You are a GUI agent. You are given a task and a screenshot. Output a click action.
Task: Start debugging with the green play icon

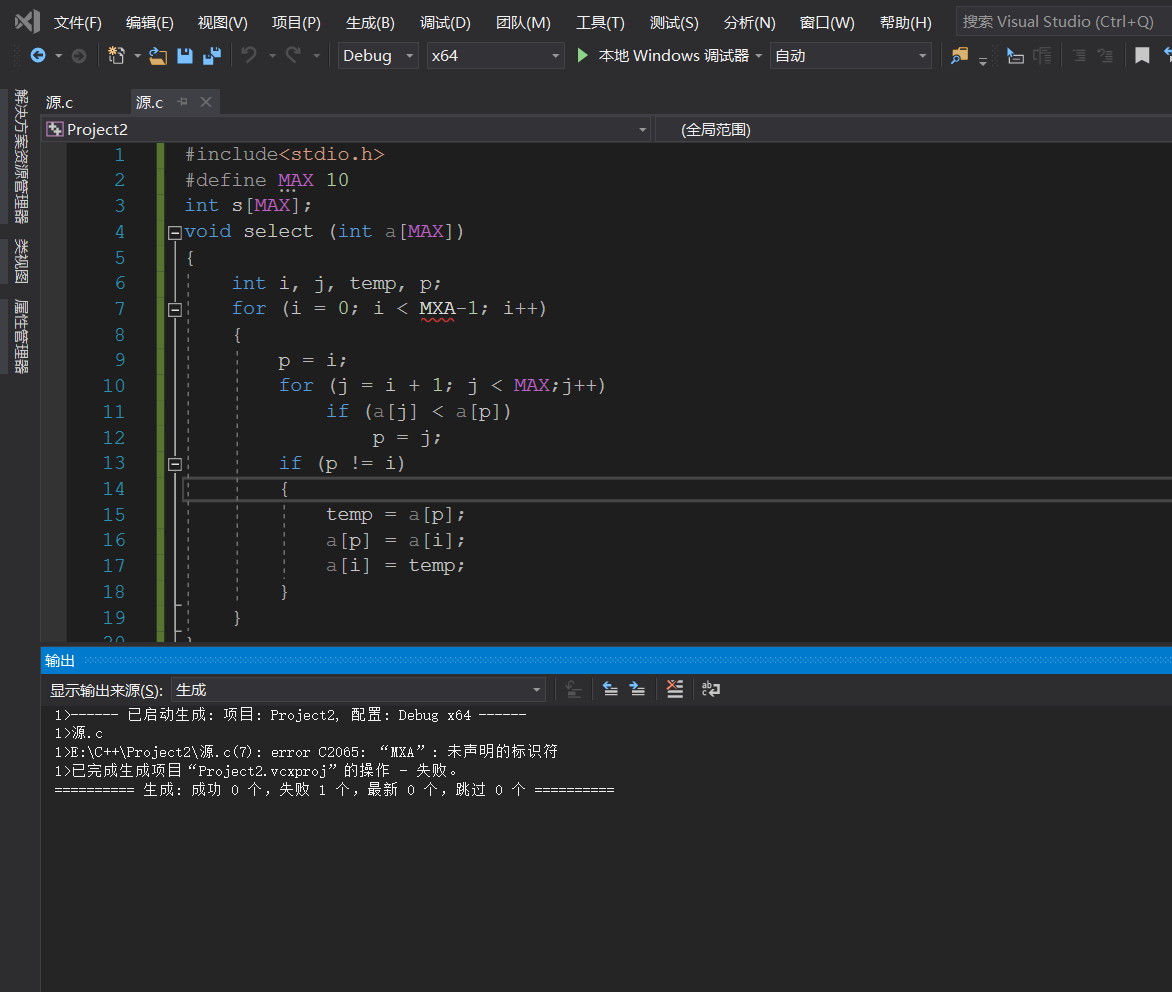pyautogui.click(x=582, y=55)
